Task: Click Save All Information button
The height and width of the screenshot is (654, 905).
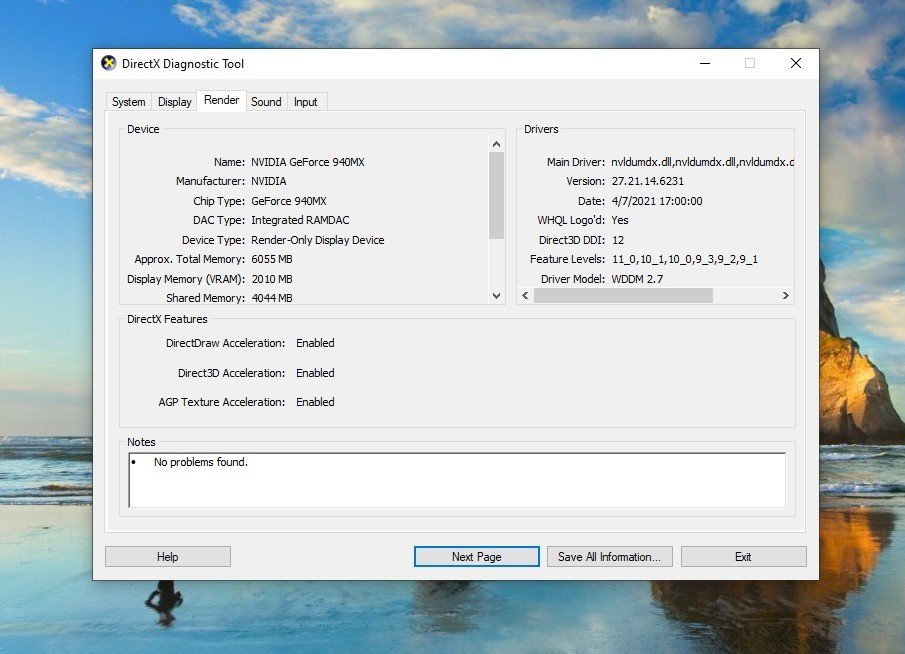Action: [x=608, y=557]
